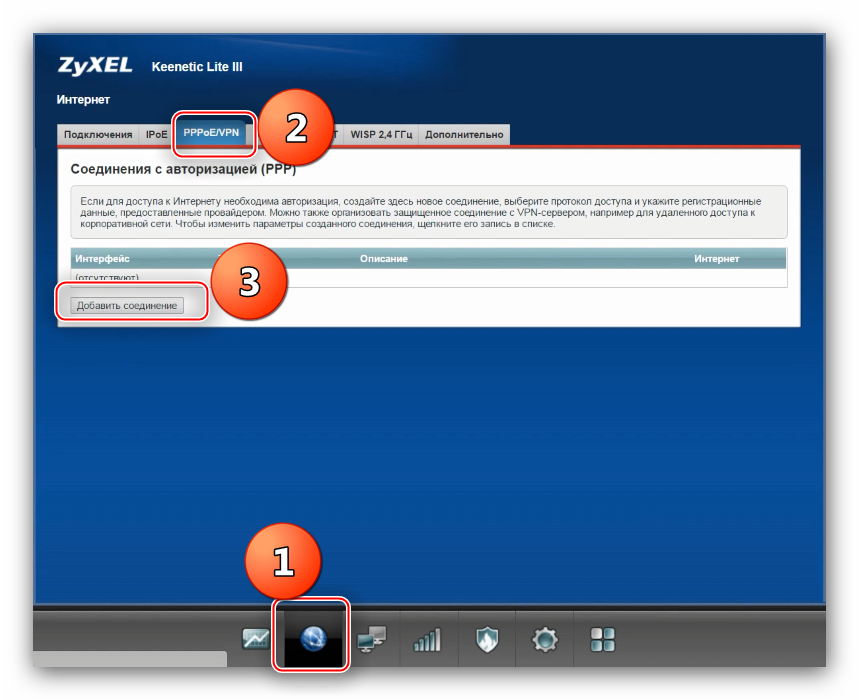Click the Добавить соединение button

pos(127,306)
